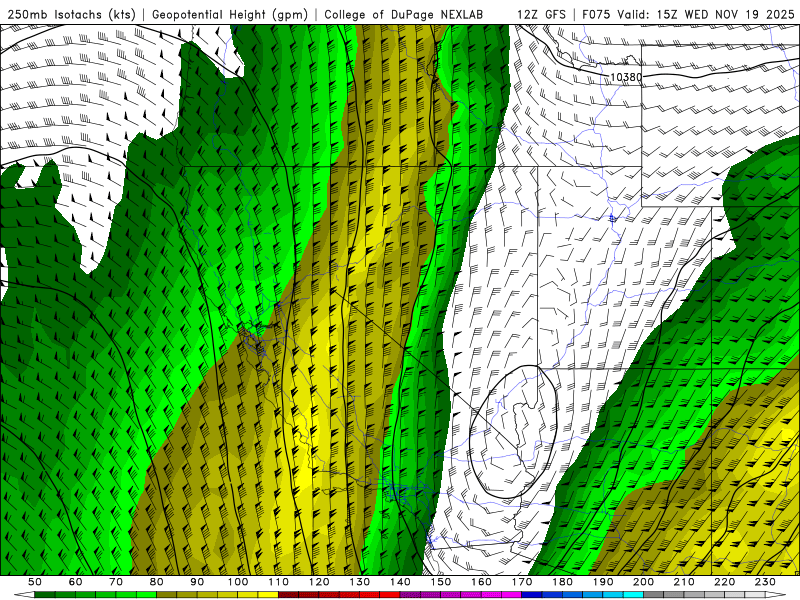This screenshot has width=800, height=600.
Task: Click the 150 value on the color scale
Action: [x=441, y=582]
